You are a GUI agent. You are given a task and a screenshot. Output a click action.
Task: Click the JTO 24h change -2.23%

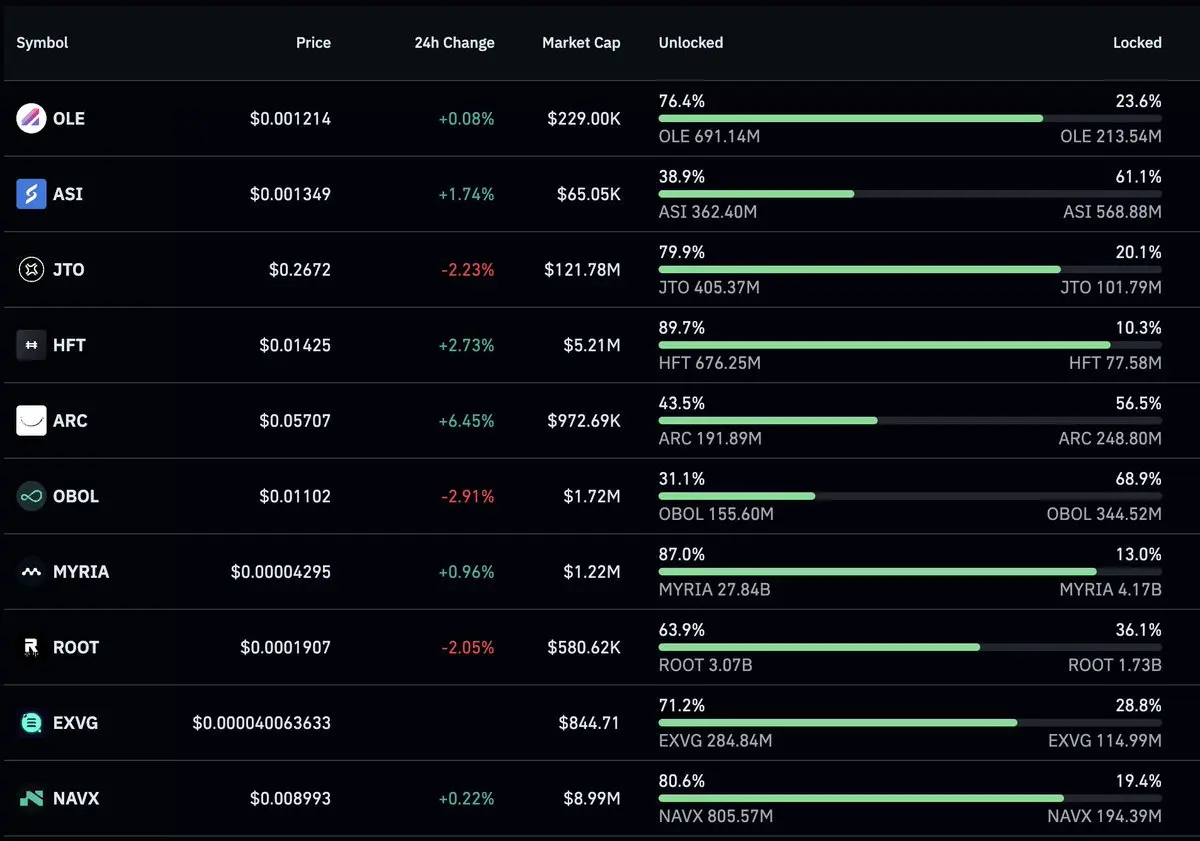[468, 269]
